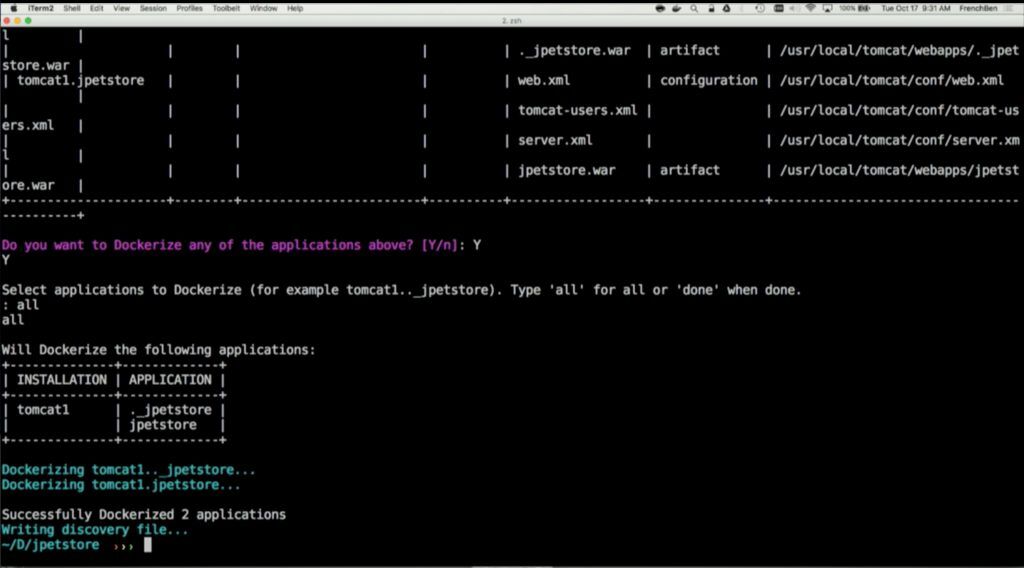Click tomcat1 cell in small table
Image resolution: width=1024 pixels, height=568 pixels.
[43, 410]
